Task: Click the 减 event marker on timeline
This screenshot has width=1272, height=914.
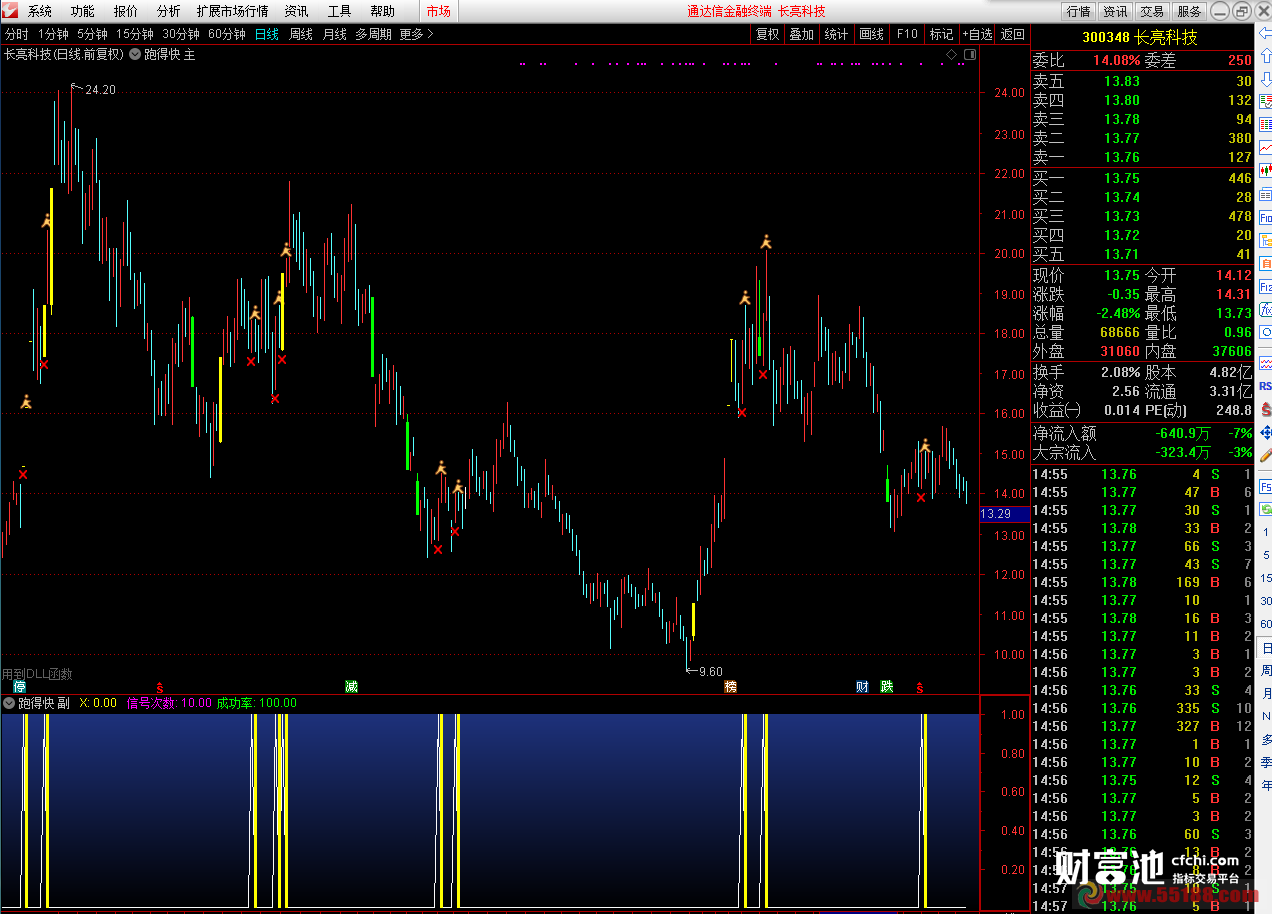Action: (351, 687)
